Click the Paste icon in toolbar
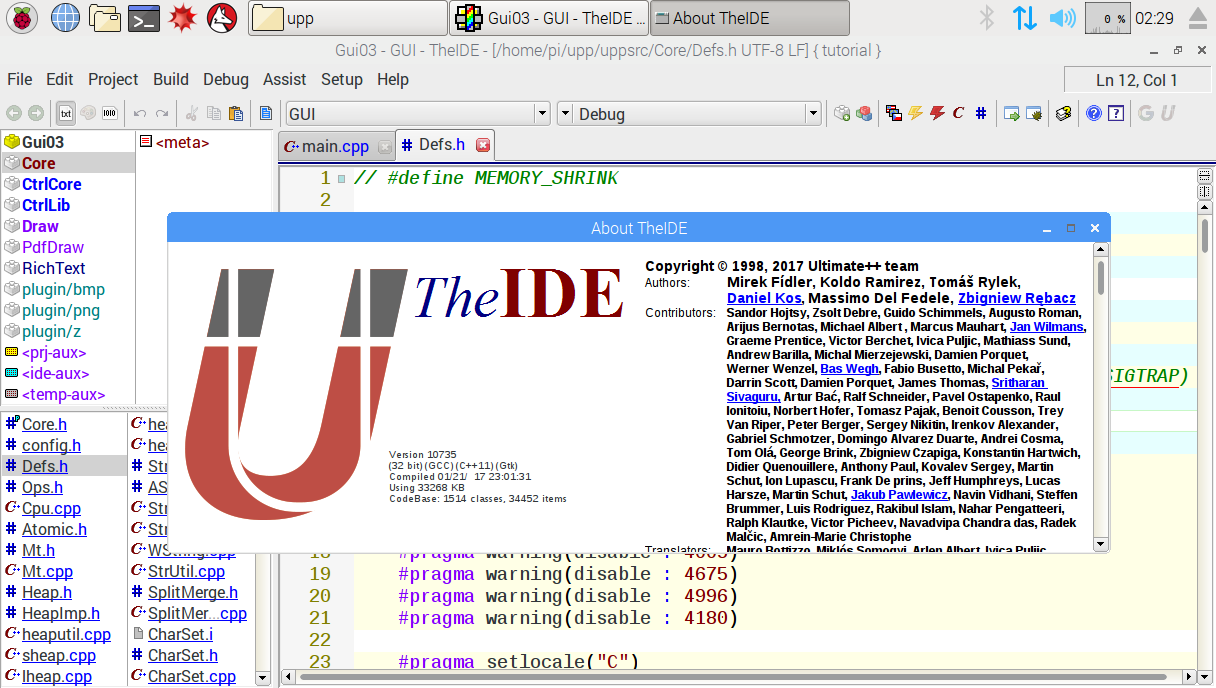This screenshot has width=1216, height=688. (236, 114)
